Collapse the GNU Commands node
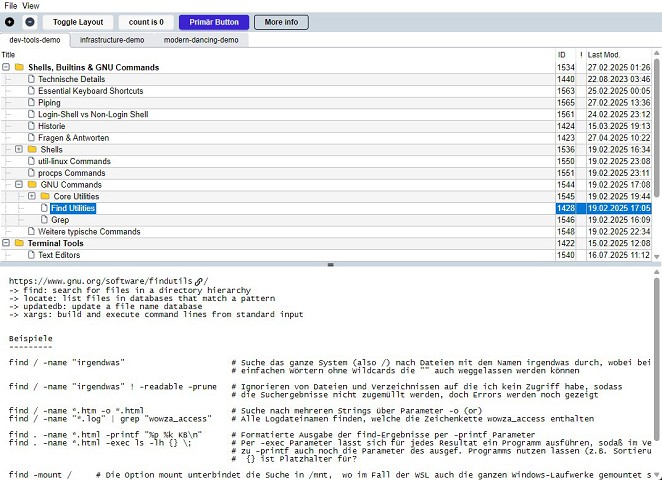The width and height of the screenshot is (662, 480). pyautogui.click(x=19, y=184)
